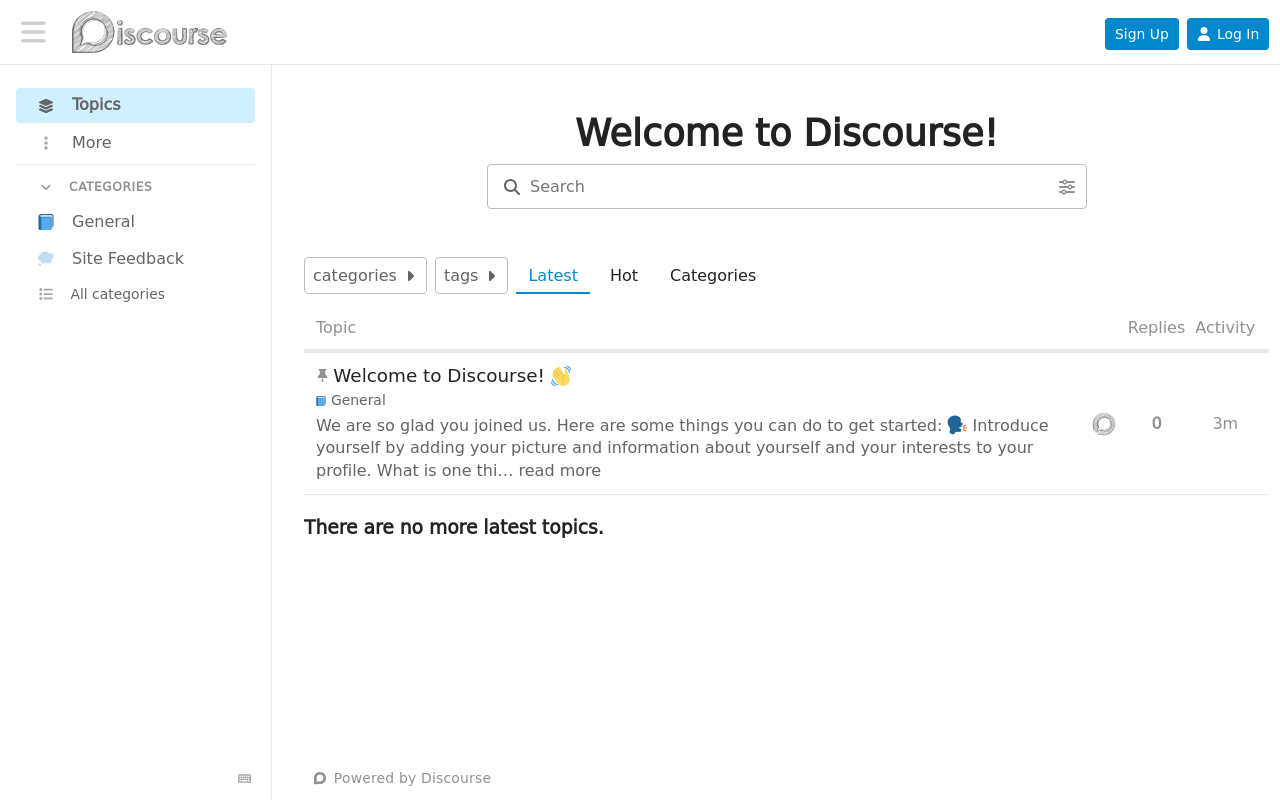Select Topics in the sidebar
Image resolution: width=1280 pixels, height=800 pixels.
point(135,105)
